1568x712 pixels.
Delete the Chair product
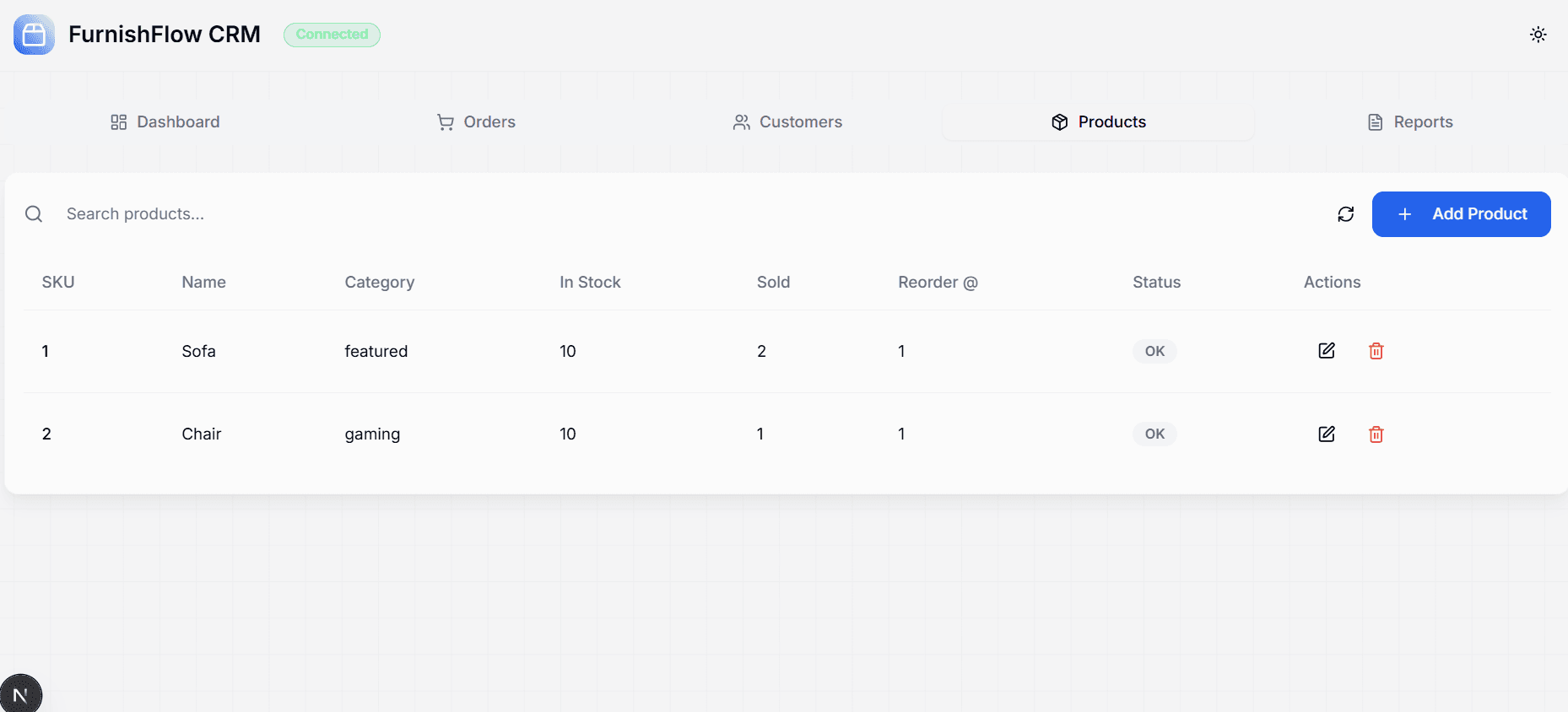pos(1376,434)
